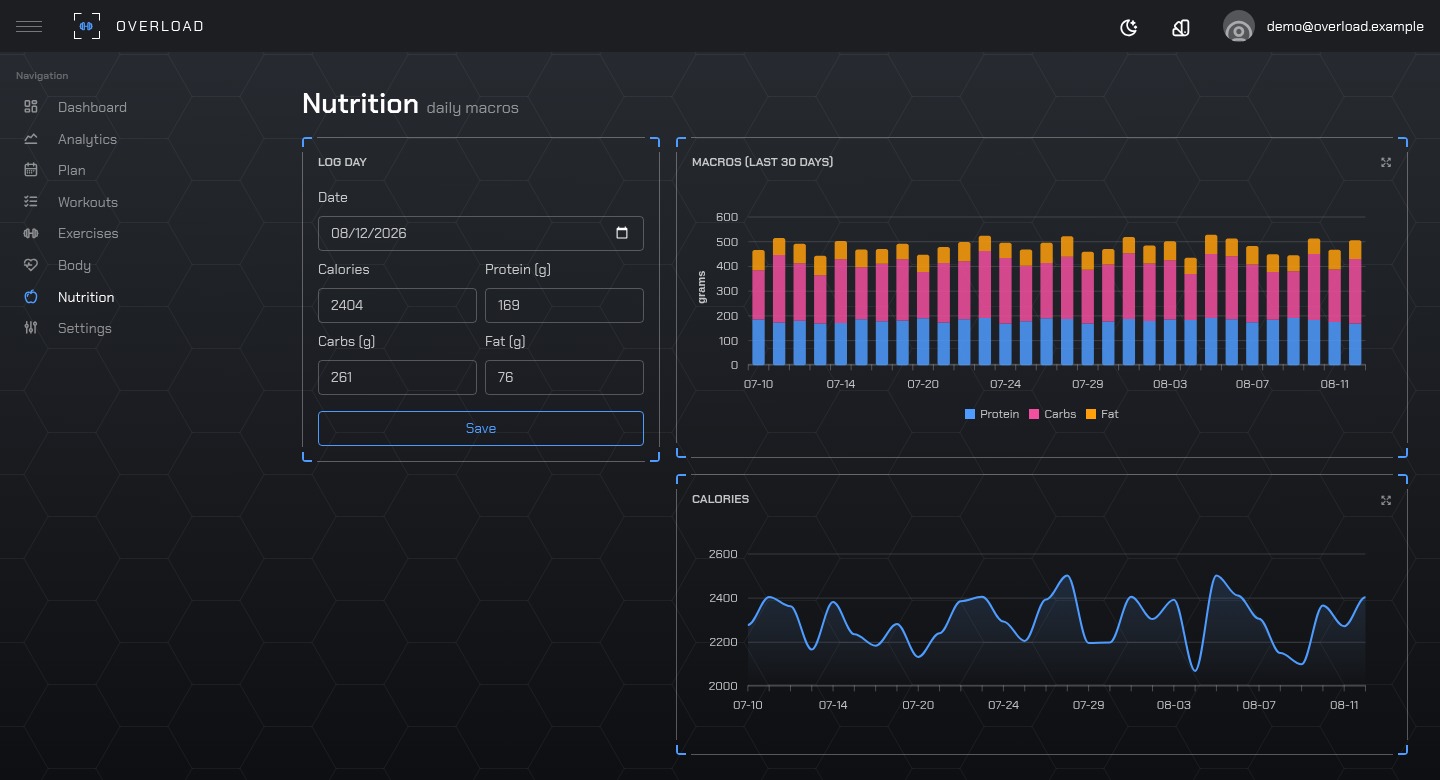The width and height of the screenshot is (1440, 780).
Task: Click the 'MACROS (LAST 30 DAYS)' heading
Action: pos(762,162)
